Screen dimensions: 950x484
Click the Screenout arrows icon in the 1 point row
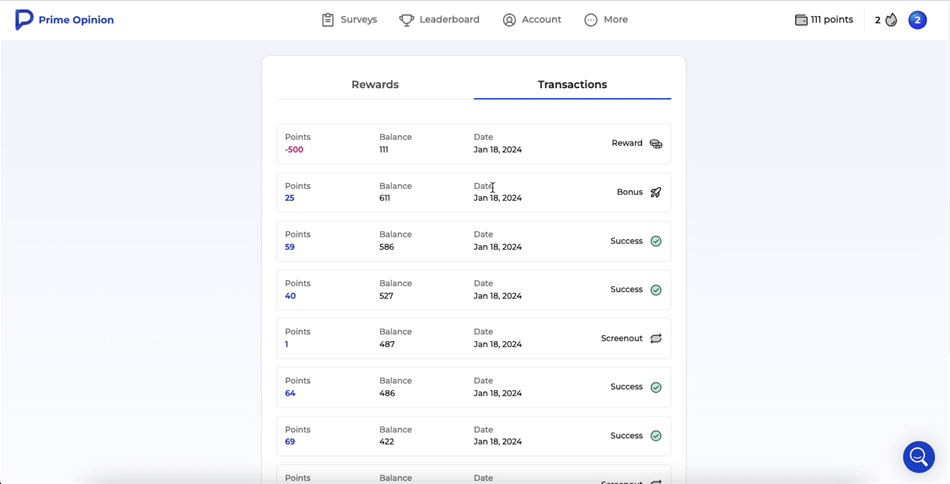(x=656, y=339)
